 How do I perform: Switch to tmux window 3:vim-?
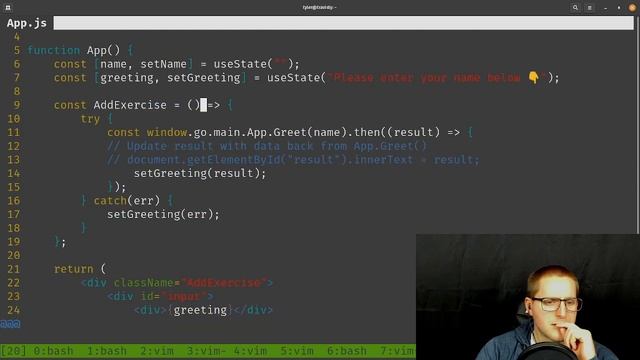tap(207, 351)
